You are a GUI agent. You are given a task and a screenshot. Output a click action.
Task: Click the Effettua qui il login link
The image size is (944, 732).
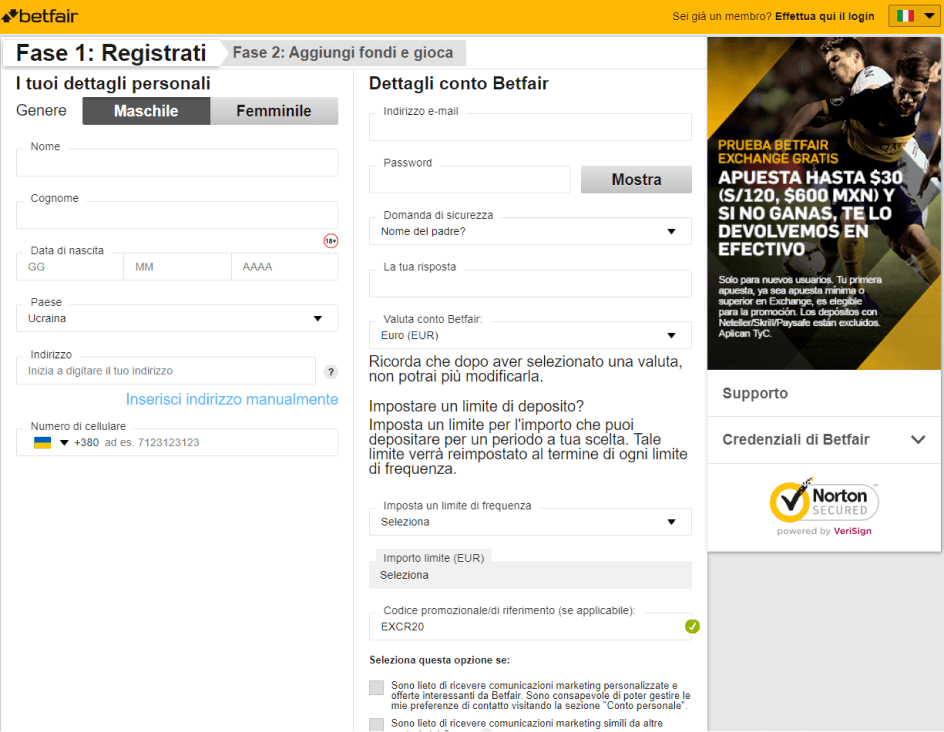(824, 16)
